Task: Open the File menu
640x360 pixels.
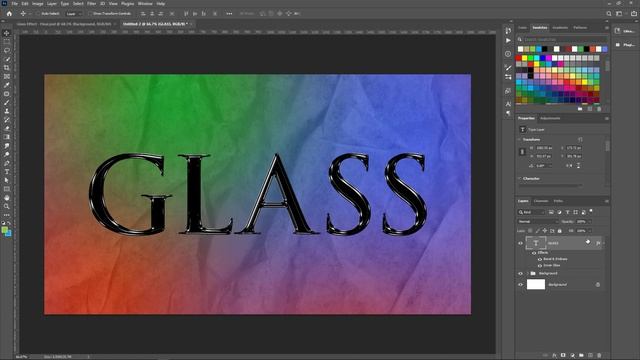Action: [15, 4]
